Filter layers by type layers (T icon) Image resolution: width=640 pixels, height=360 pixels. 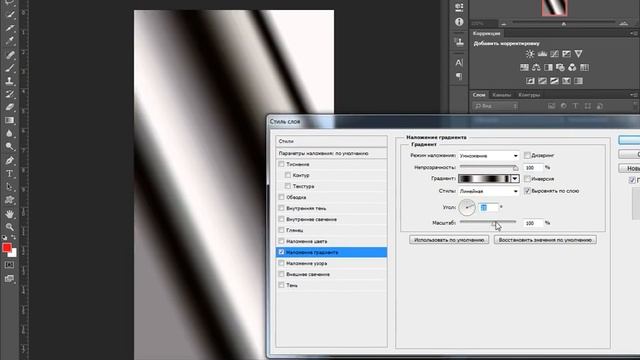click(576, 106)
